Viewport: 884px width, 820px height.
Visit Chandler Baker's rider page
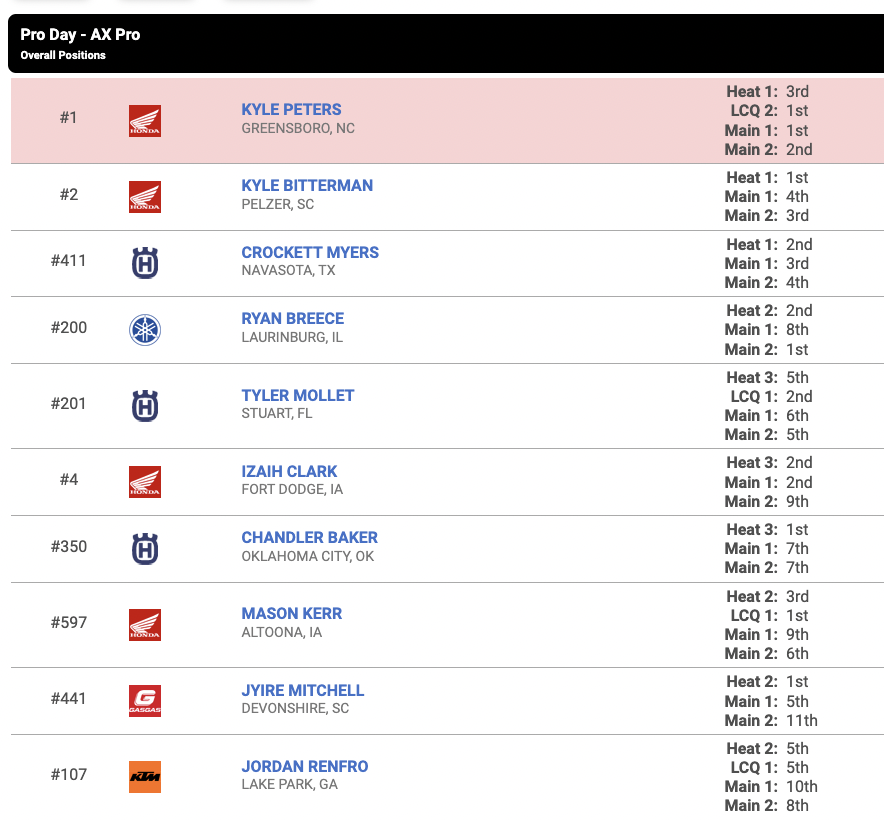click(x=309, y=537)
